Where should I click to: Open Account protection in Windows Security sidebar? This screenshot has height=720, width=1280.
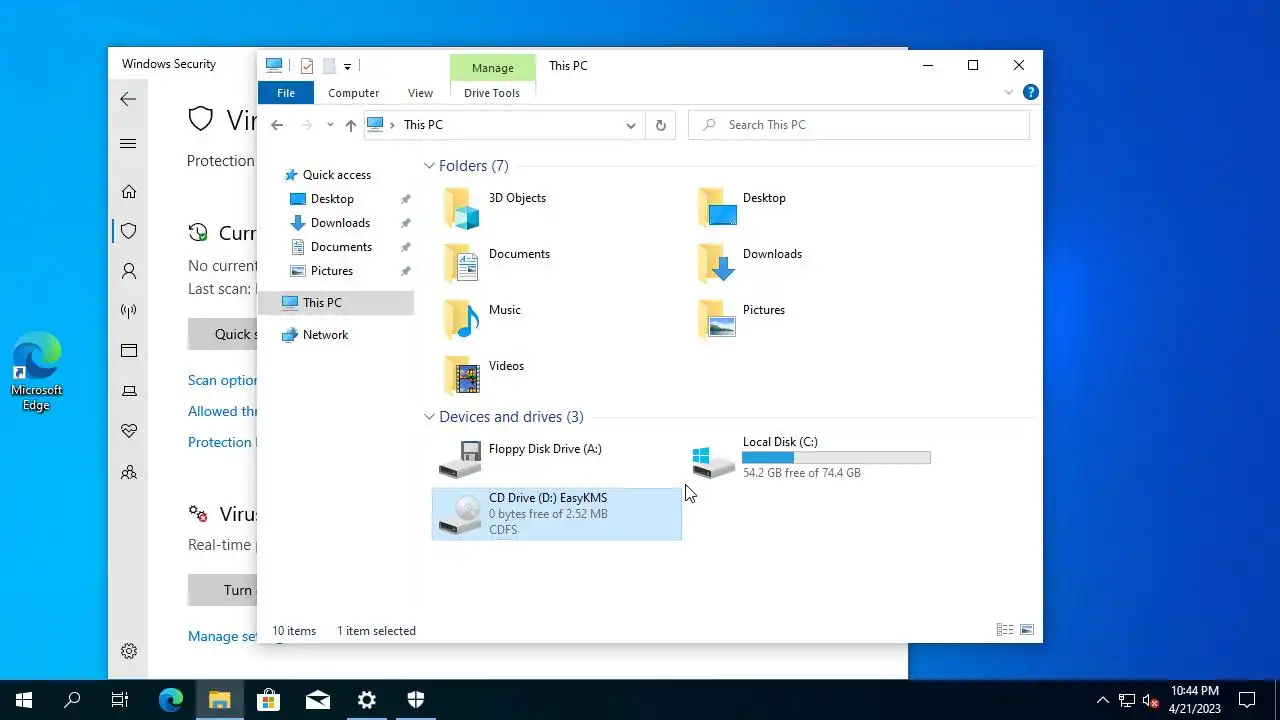tap(128, 271)
